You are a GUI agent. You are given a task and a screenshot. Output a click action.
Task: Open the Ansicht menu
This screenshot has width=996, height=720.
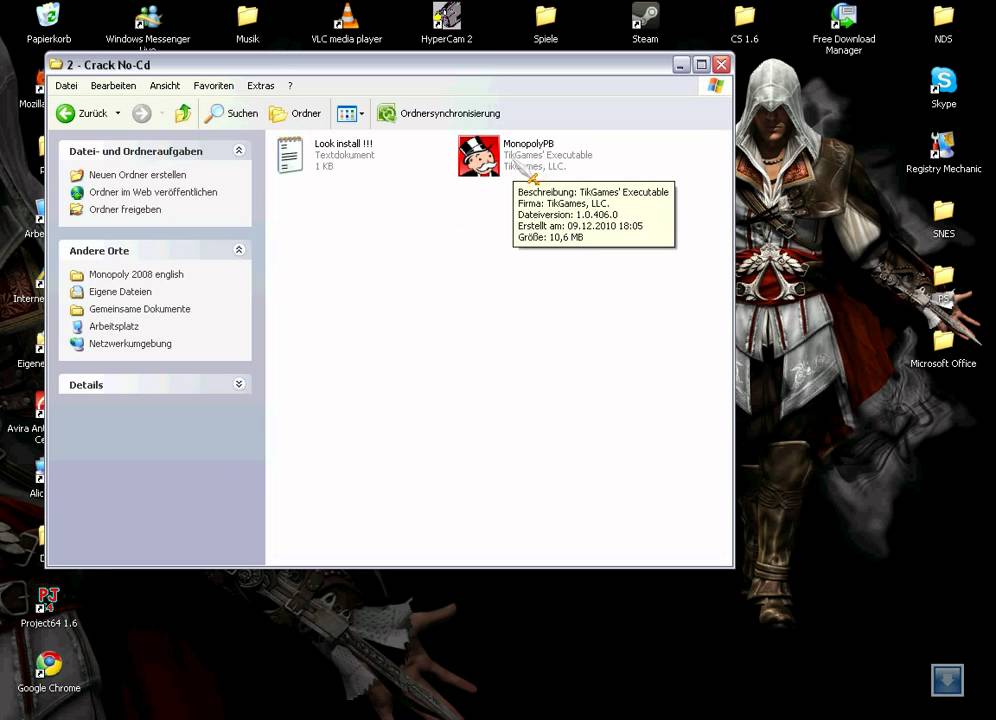pos(165,86)
